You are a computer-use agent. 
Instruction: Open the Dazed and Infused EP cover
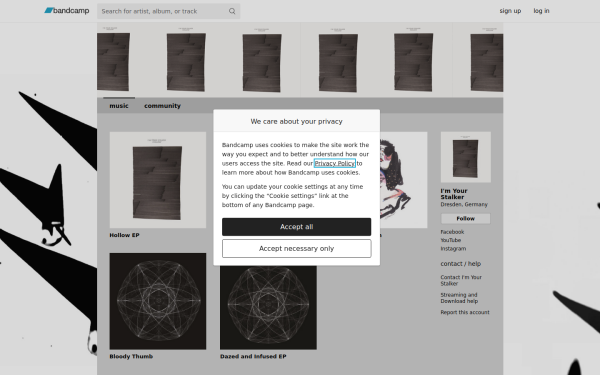coord(268,307)
